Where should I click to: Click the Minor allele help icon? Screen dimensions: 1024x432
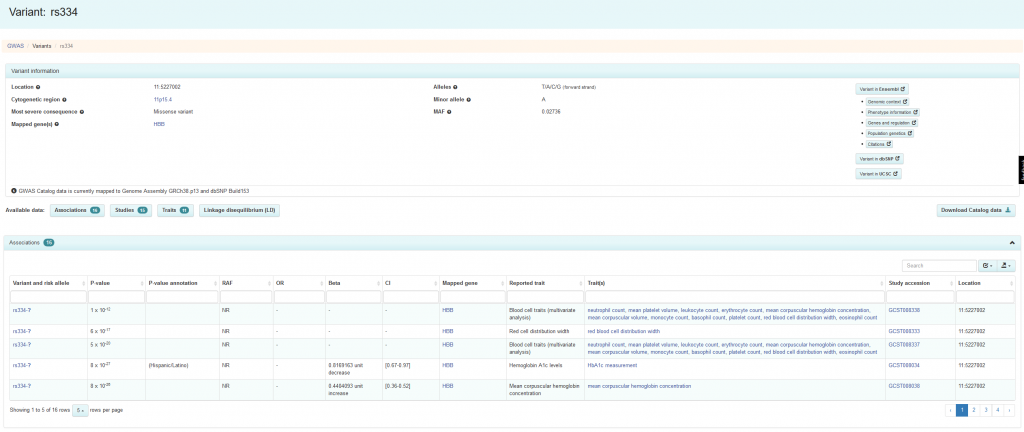pyautogui.click(x=467, y=100)
